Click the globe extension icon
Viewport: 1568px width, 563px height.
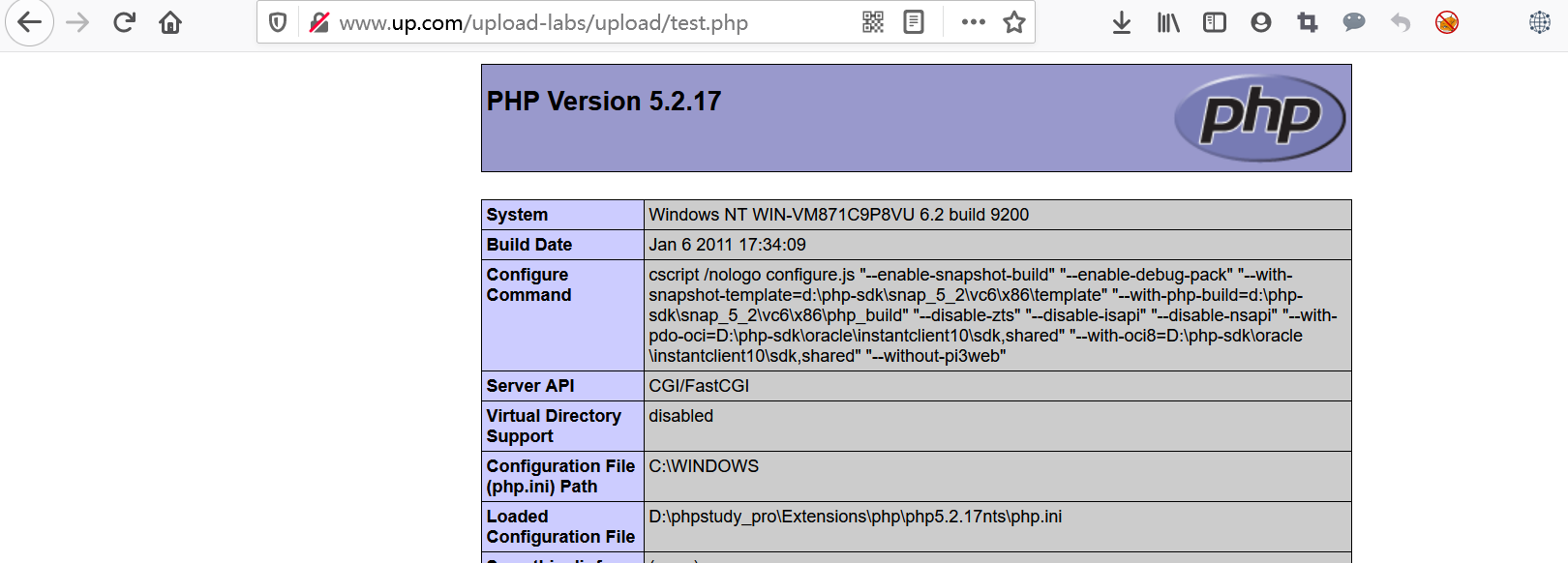click(1540, 22)
